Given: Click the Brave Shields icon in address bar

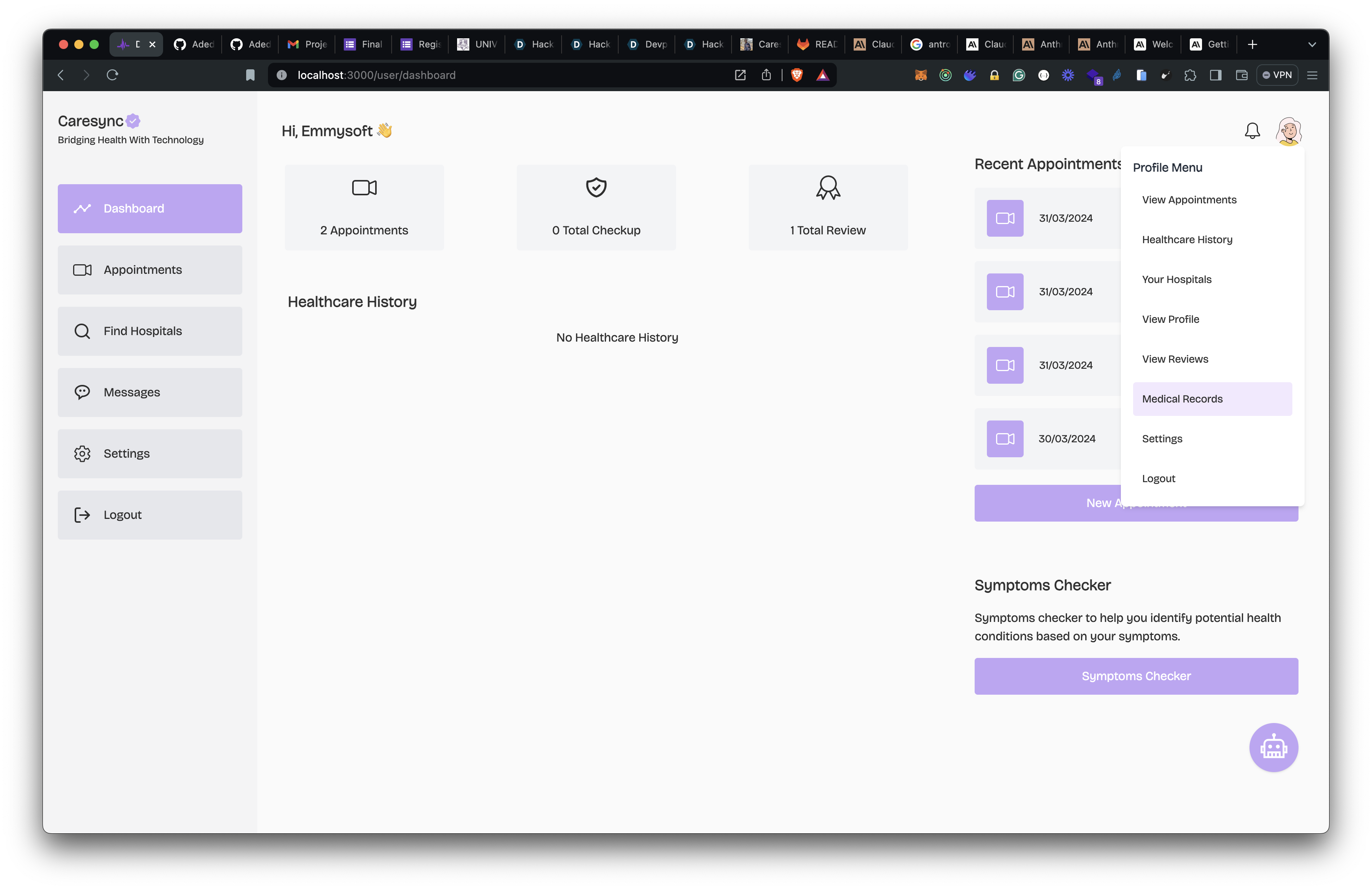Looking at the screenshot, I should click(796, 75).
